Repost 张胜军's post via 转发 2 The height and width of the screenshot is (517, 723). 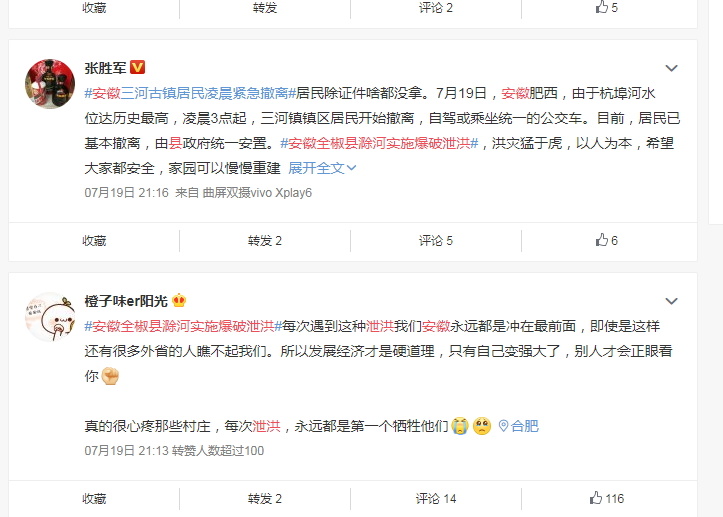265,241
